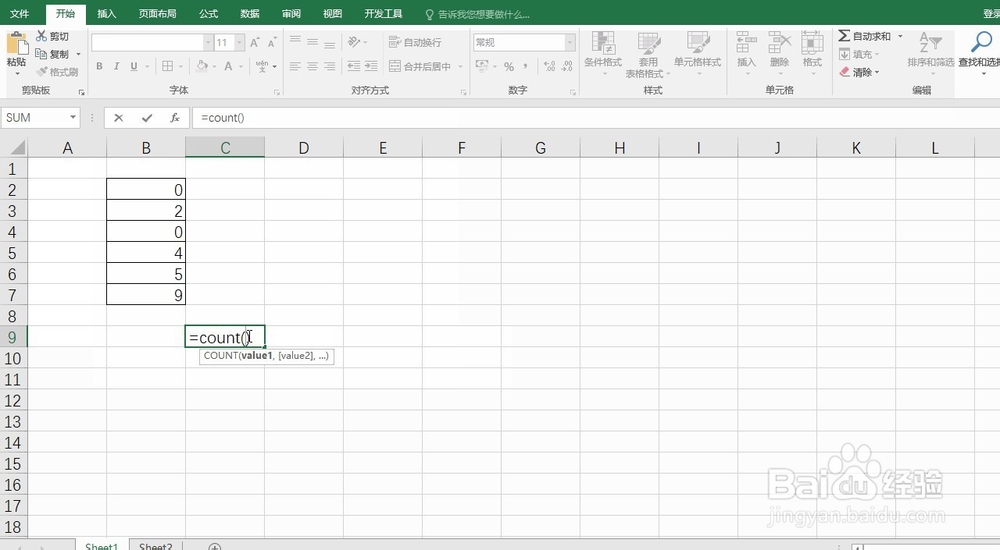Open the File tab (文件)
Viewport: 1000px width, 550px height.
[x=20, y=13]
